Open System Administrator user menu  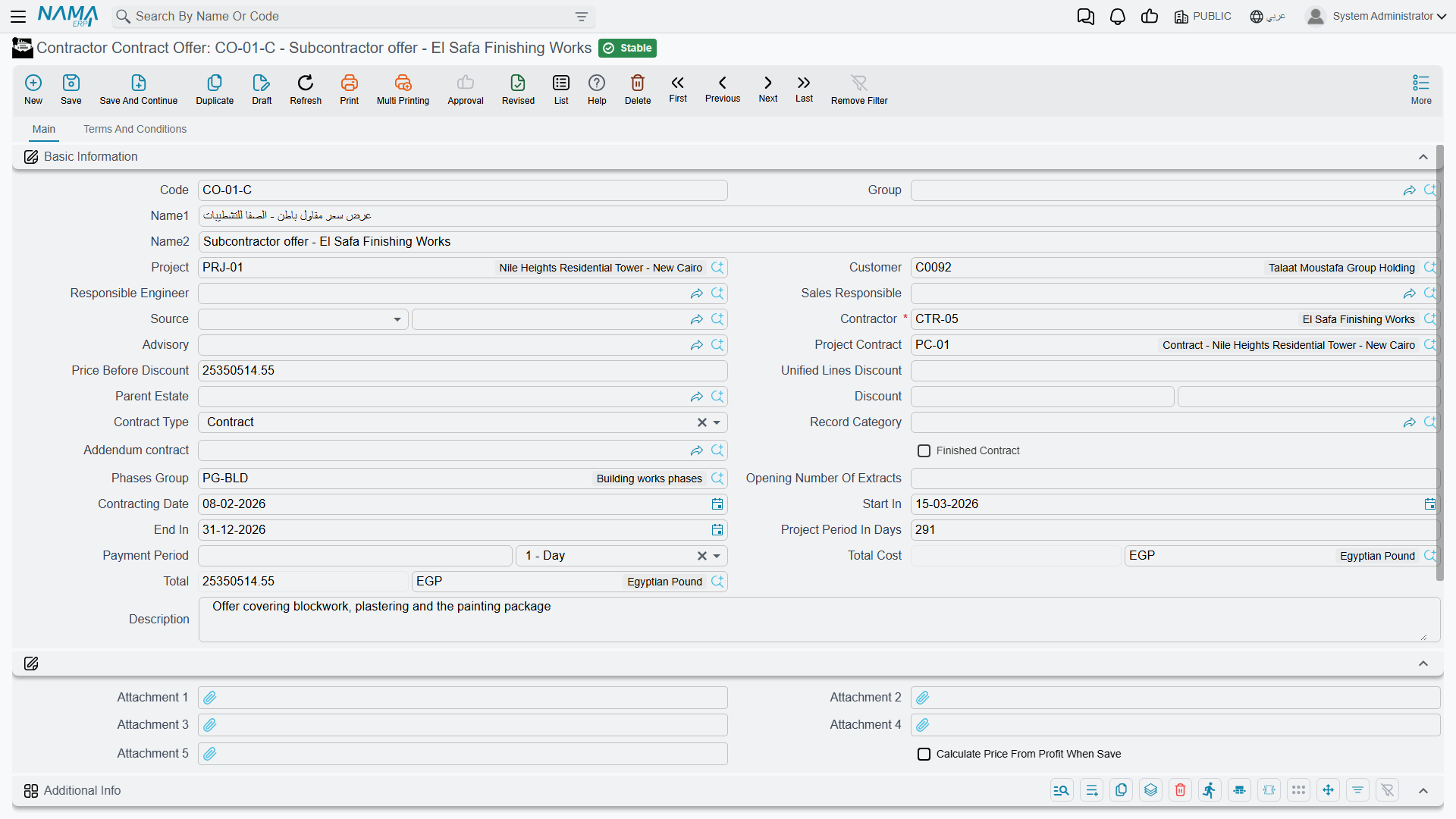coord(1376,16)
